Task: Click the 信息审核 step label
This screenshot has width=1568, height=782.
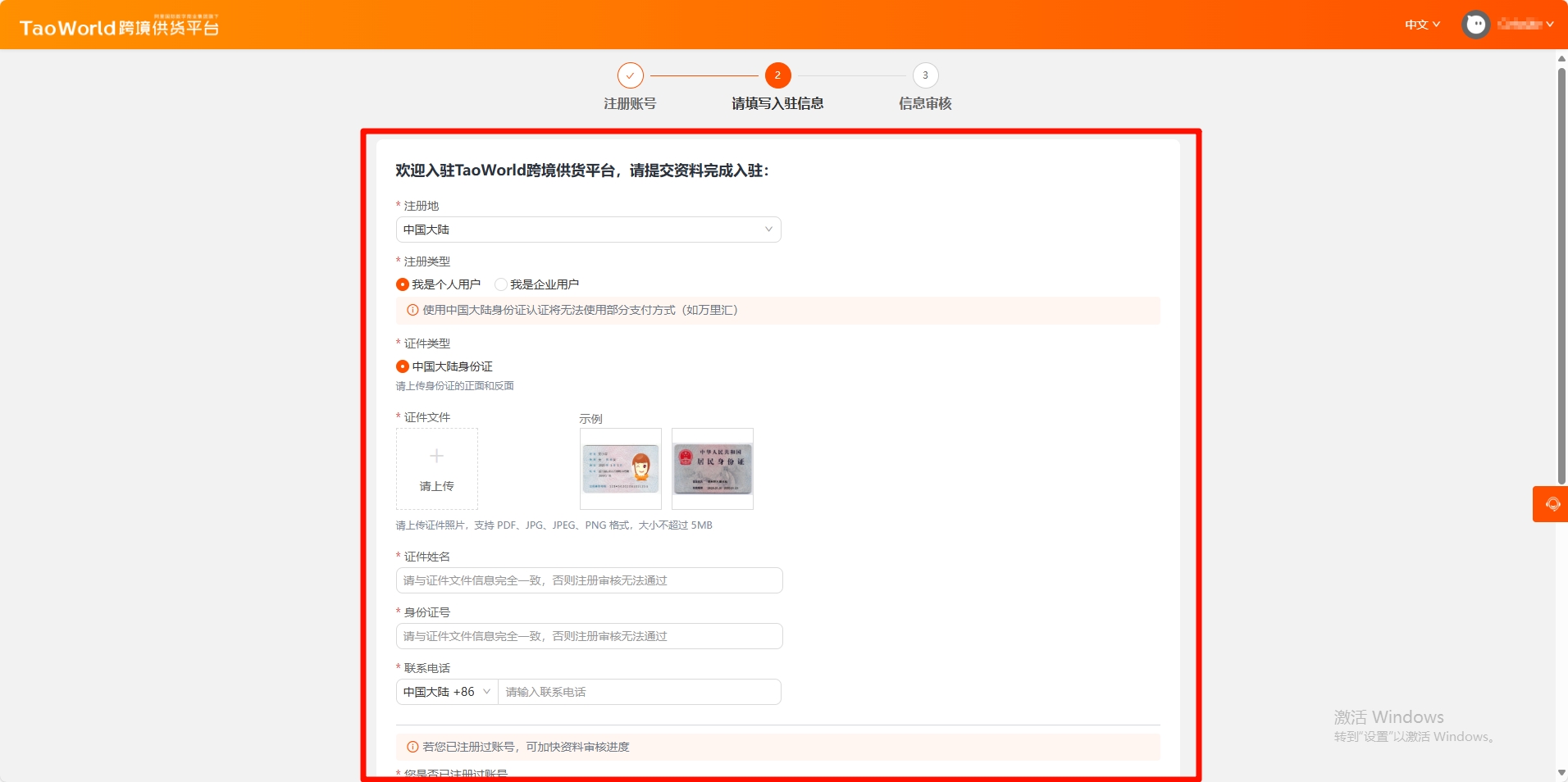Action: [925, 103]
